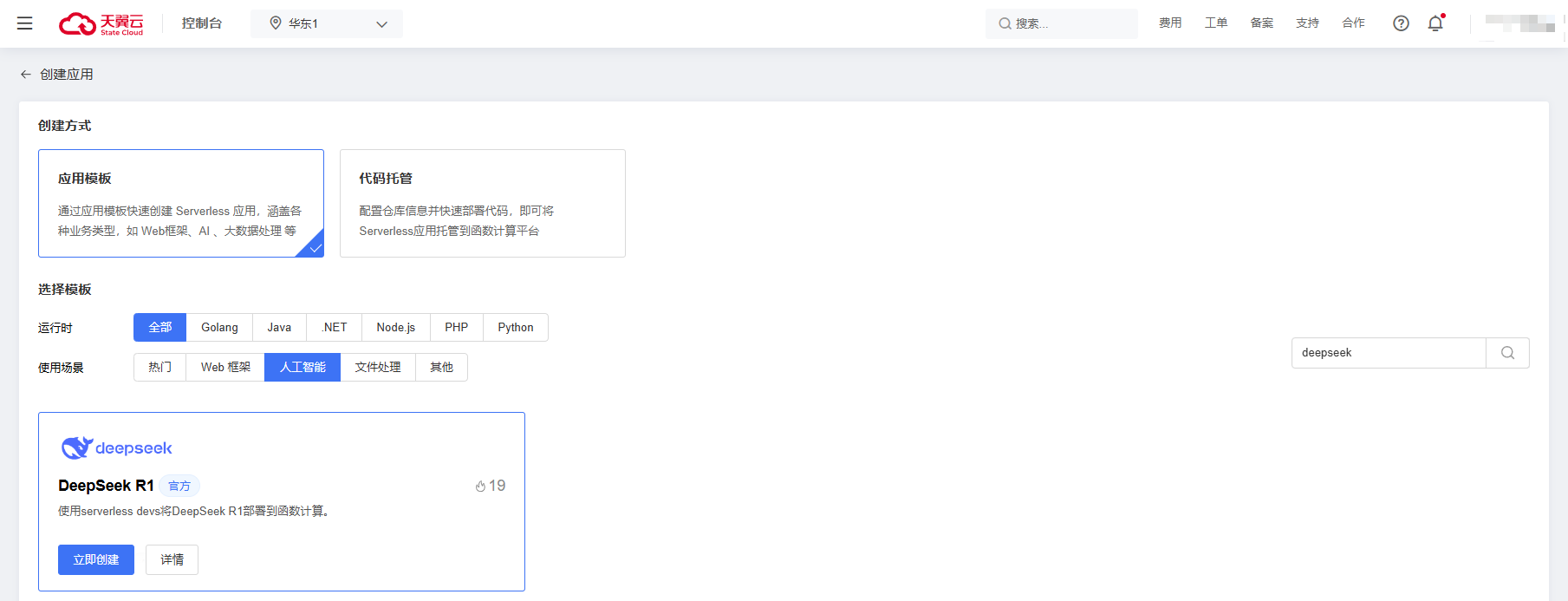Focus the template search field containing deepseek

click(1389, 353)
